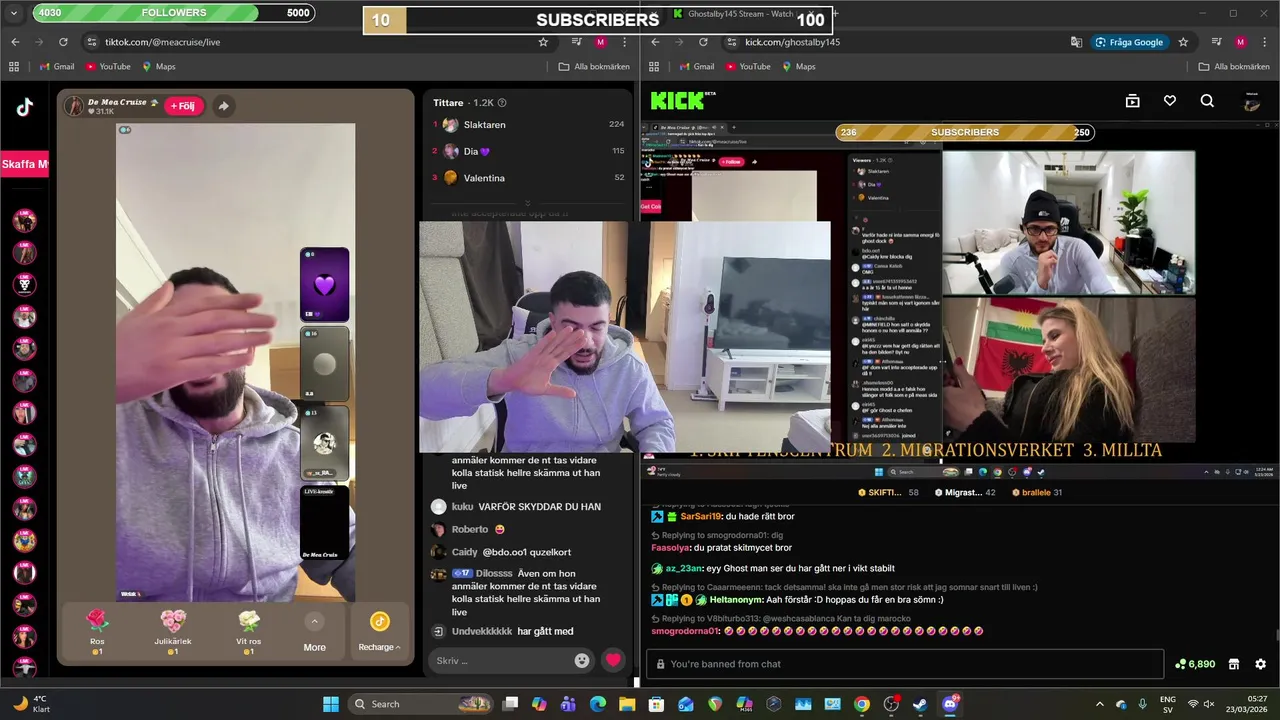Expand the top viewers list chevron
The width and height of the screenshot is (1280, 720).
[527, 203]
